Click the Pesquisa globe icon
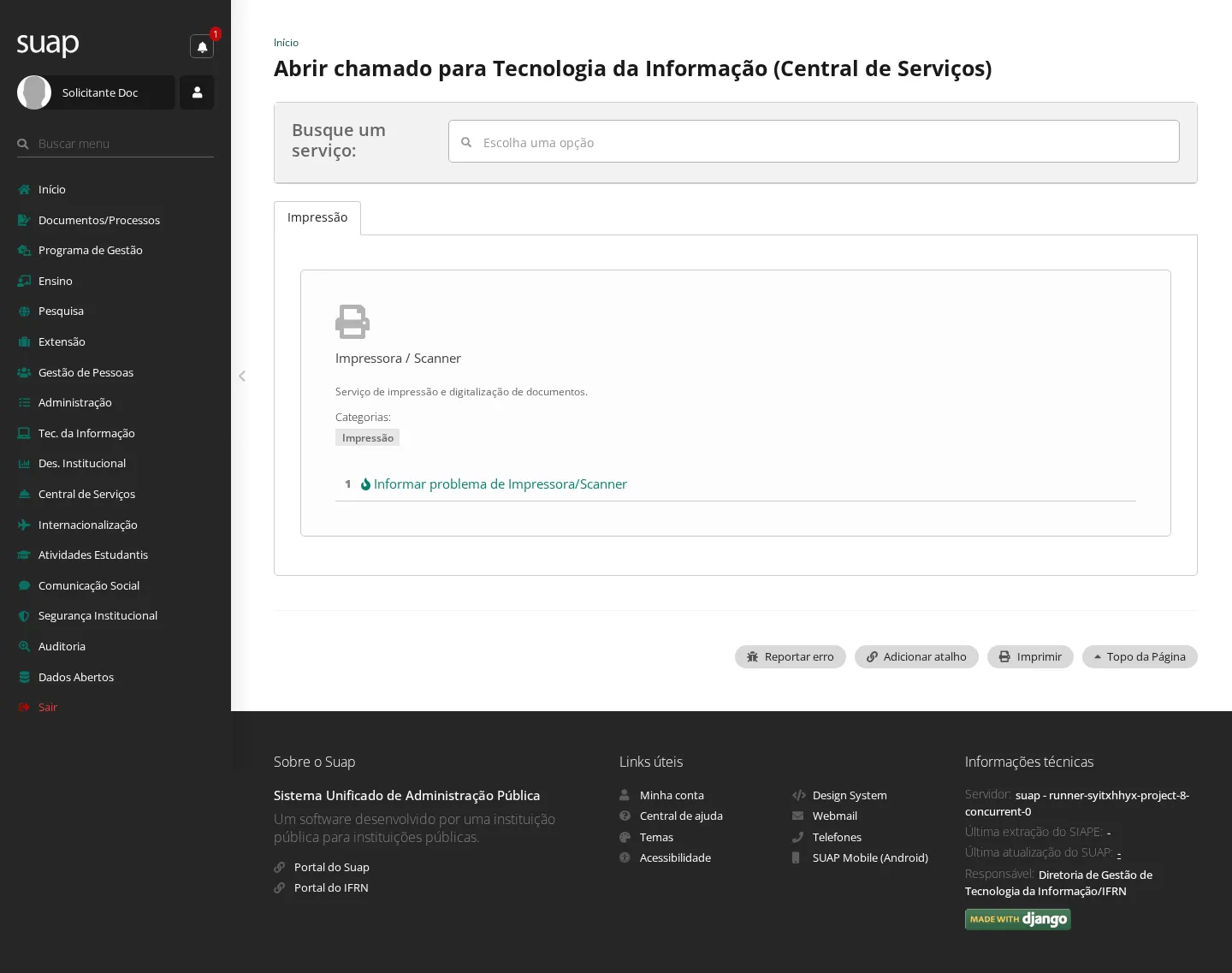Viewport: 1232px width, 973px height. [24, 311]
